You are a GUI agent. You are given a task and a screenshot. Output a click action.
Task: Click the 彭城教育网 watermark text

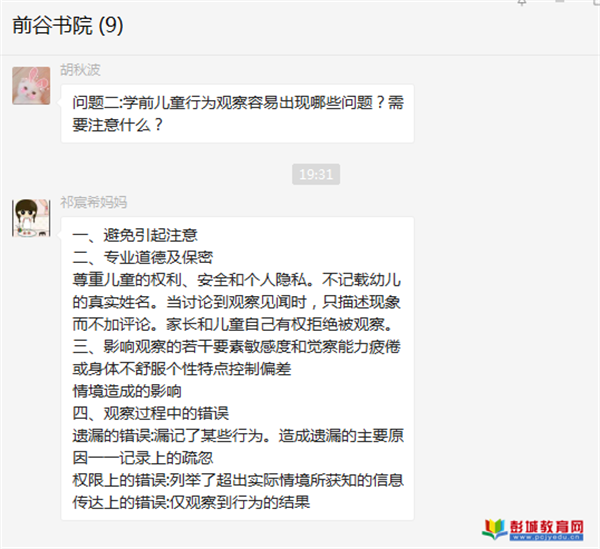click(546, 527)
